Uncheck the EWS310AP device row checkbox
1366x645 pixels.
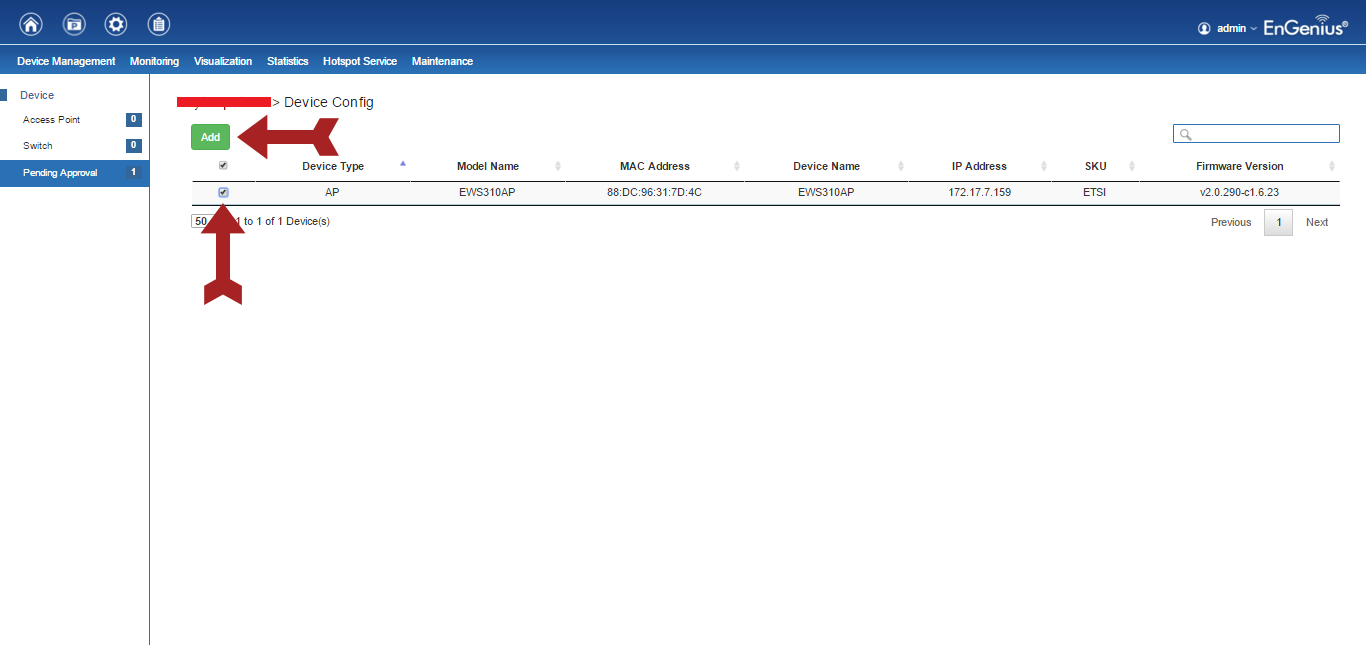(x=223, y=192)
